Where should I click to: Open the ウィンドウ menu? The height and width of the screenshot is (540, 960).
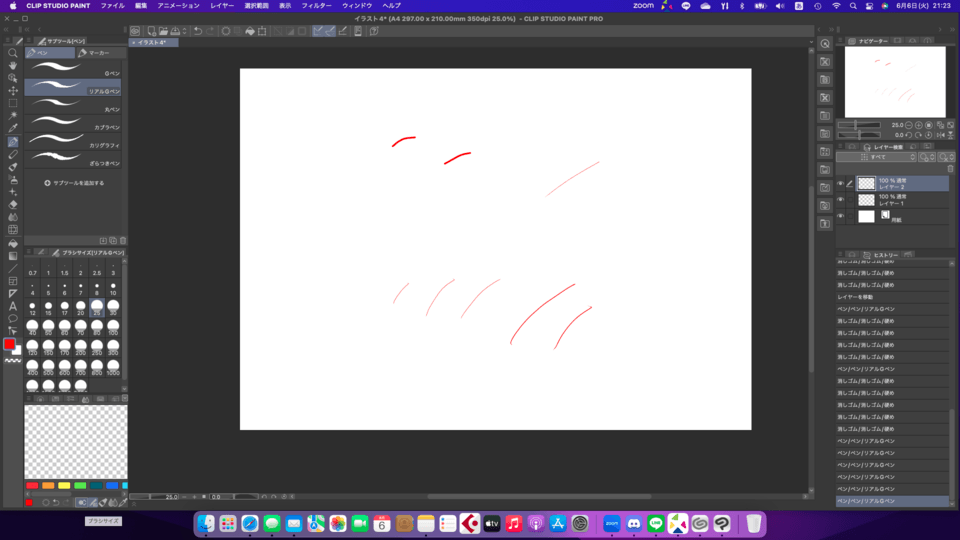tap(357, 6)
